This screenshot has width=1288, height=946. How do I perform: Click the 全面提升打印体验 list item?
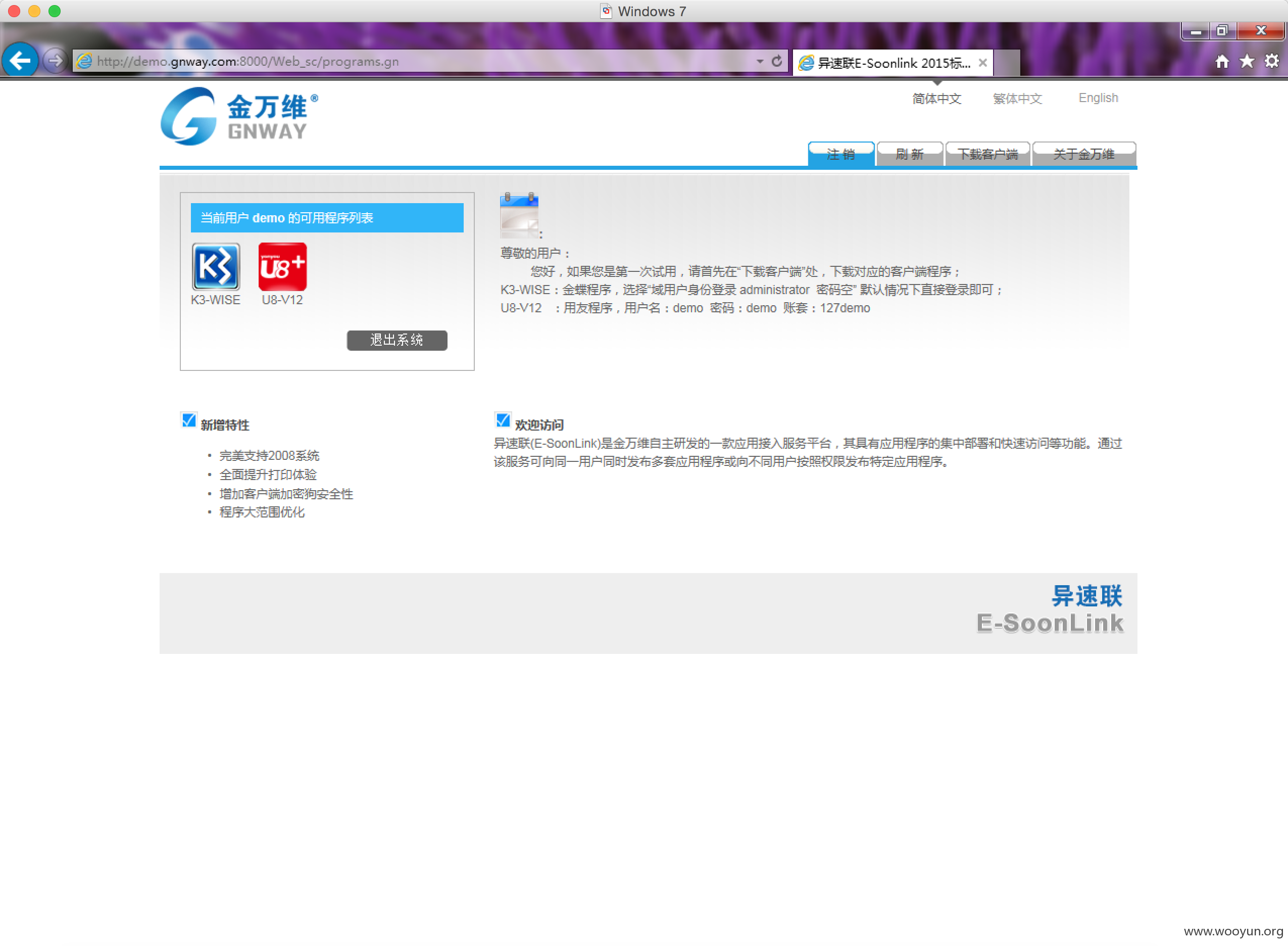click(x=268, y=475)
